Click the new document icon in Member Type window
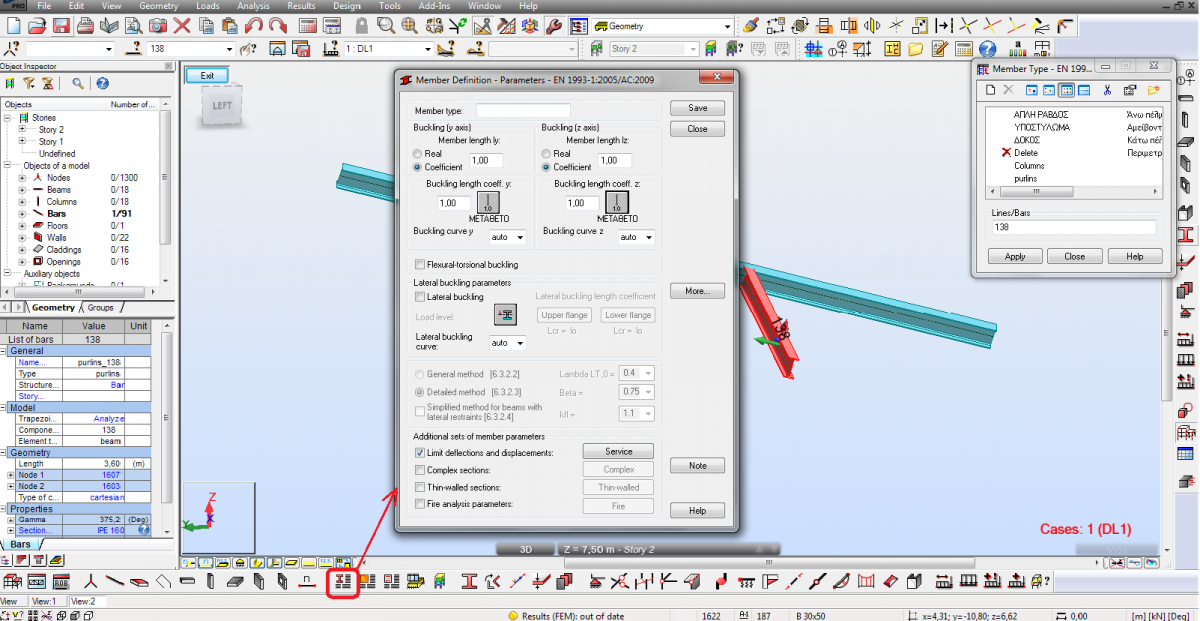The image size is (1200, 621). [990, 90]
